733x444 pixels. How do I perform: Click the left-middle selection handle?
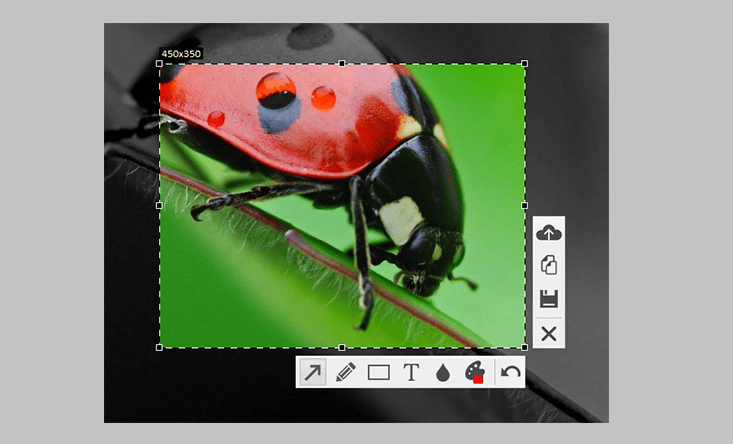tap(159, 205)
